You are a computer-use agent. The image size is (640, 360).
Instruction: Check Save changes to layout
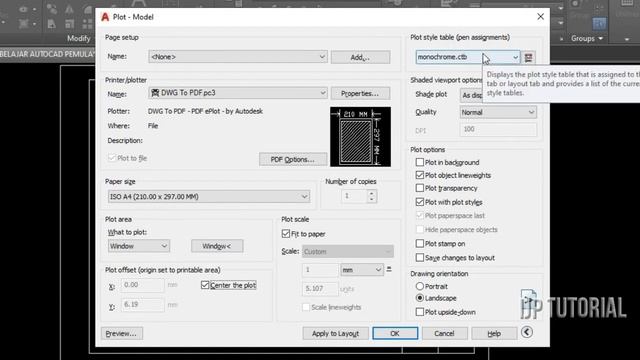click(x=420, y=258)
